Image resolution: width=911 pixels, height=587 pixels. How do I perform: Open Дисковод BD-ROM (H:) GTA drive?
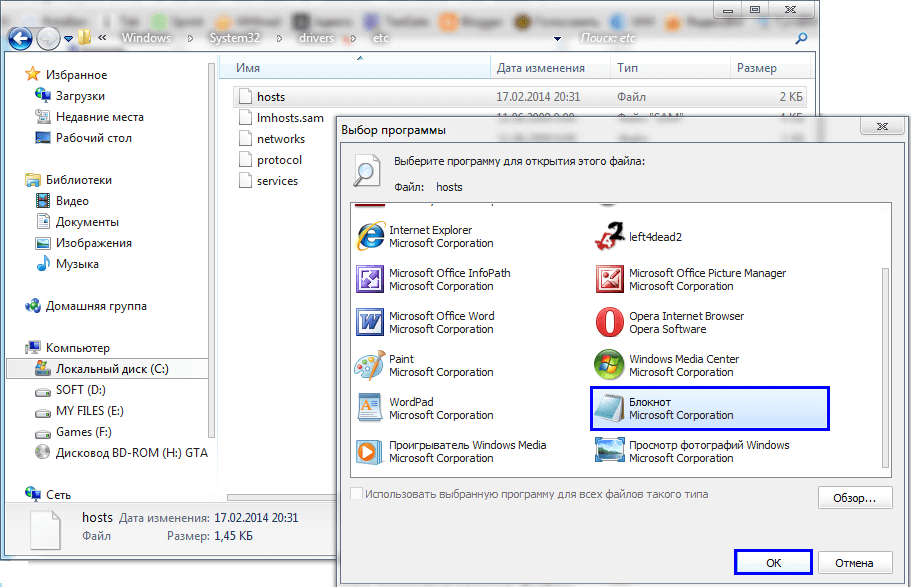121,453
